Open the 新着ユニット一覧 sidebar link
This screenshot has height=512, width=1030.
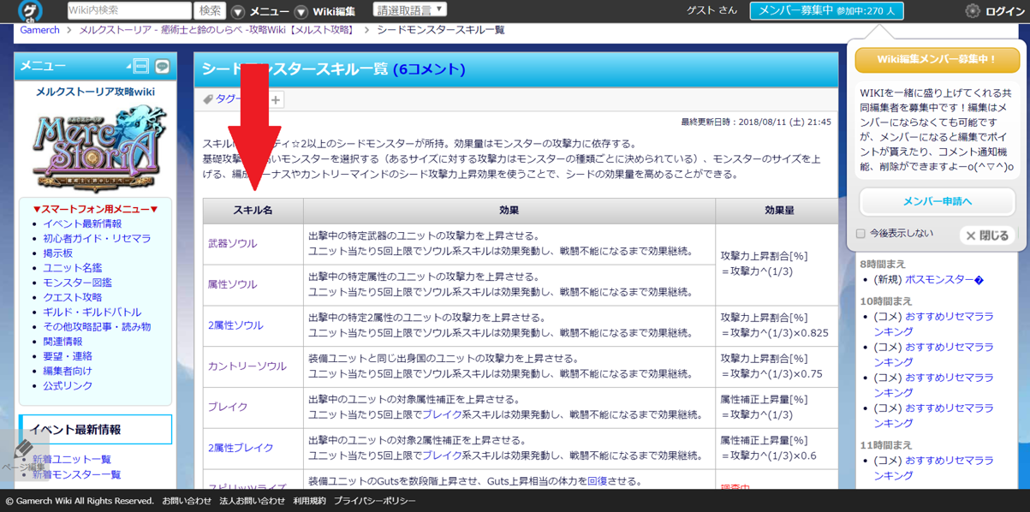point(72,459)
